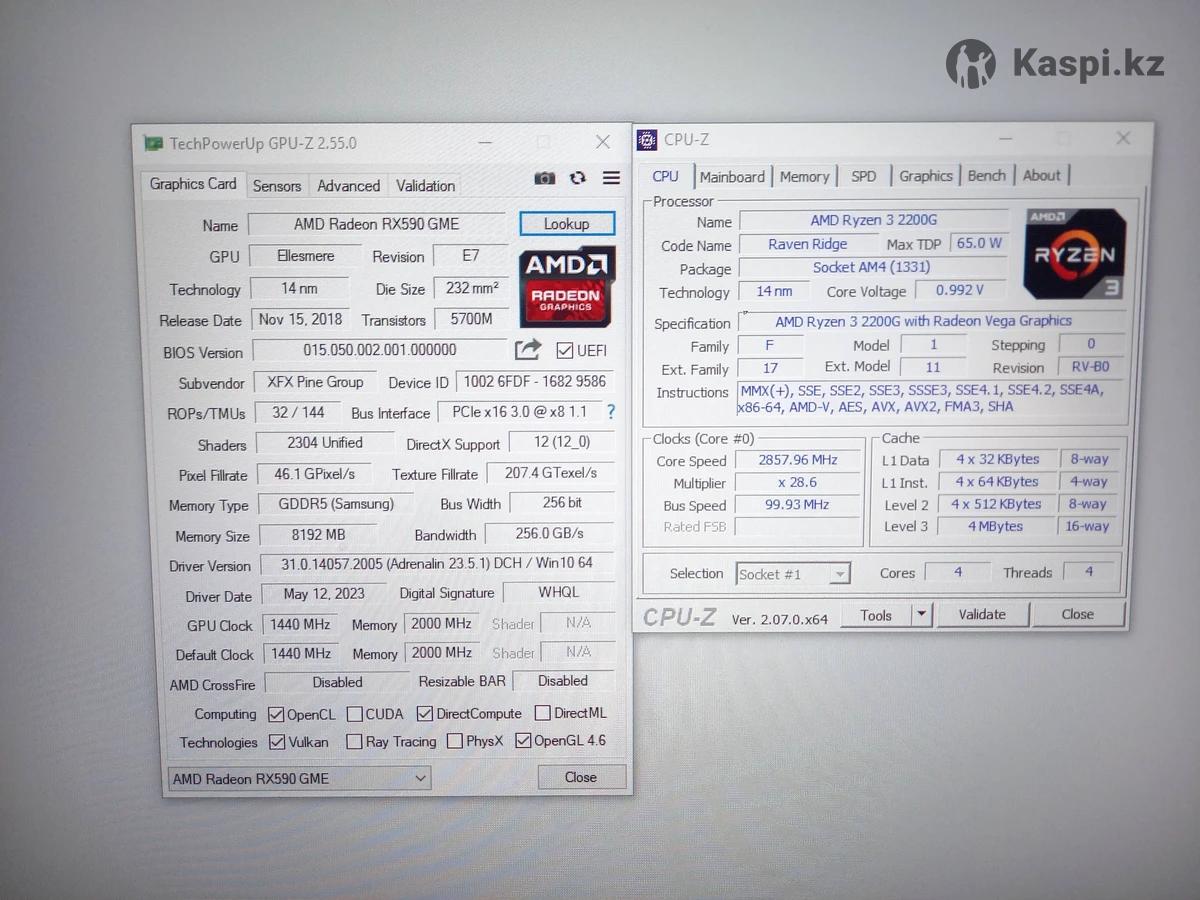The image size is (1200, 900).
Task: Switch to the CPU-Z Mainboard tab
Action: [732, 177]
